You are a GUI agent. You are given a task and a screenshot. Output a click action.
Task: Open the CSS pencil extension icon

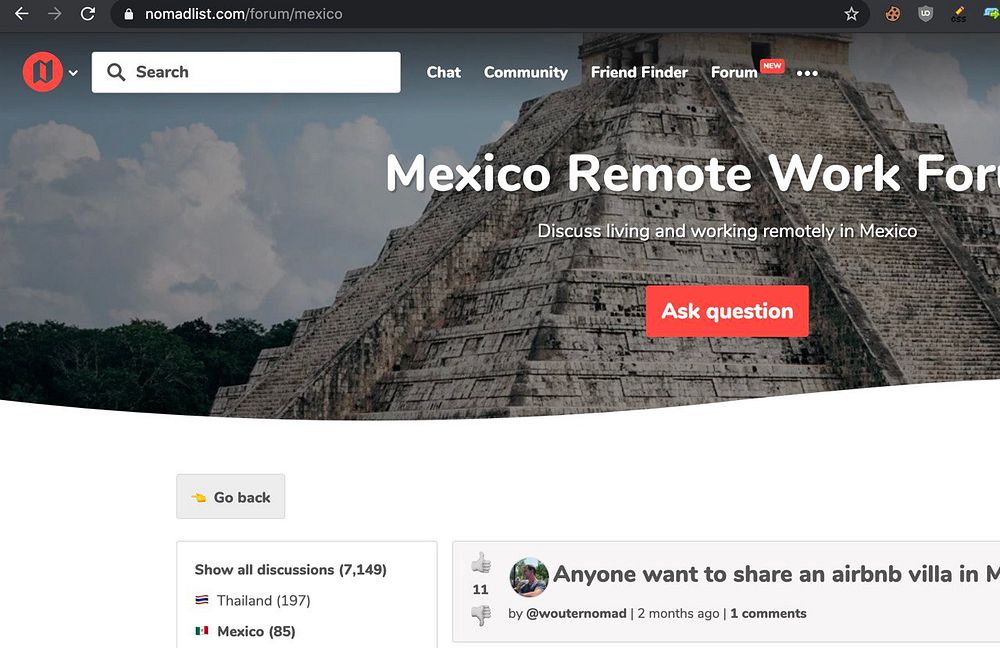[959, 13]
